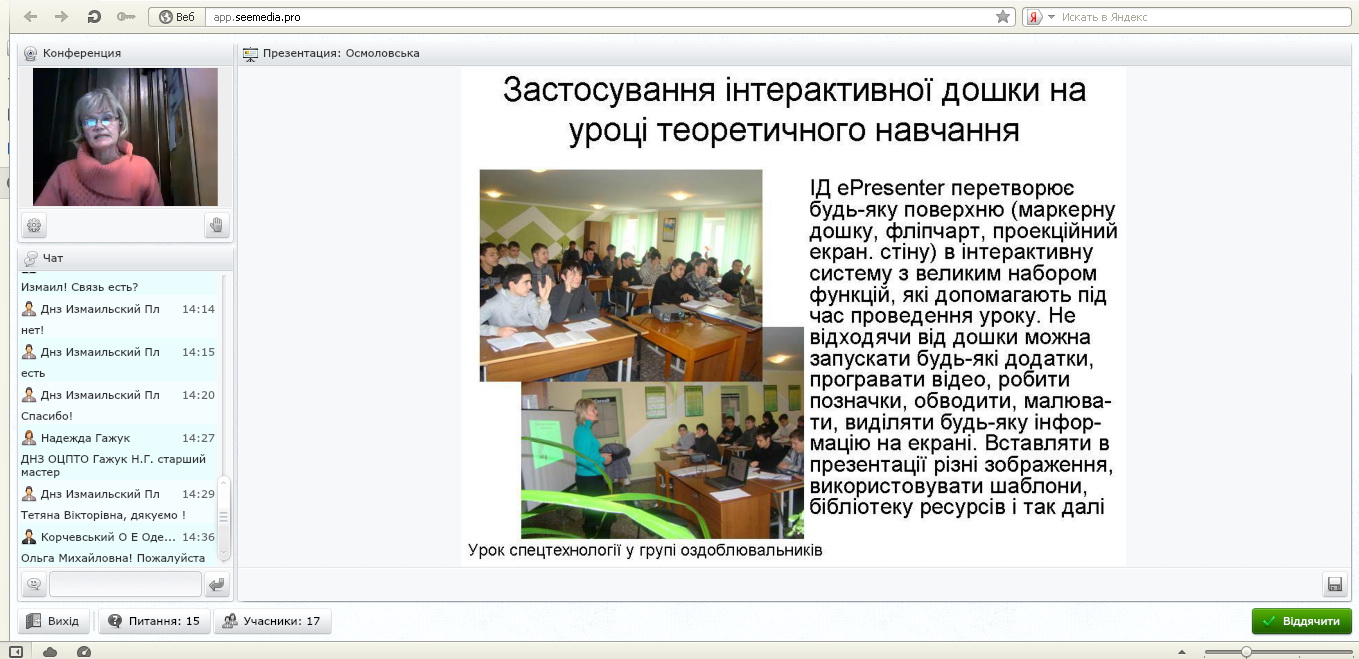Raise hand using the hand icon
The height and width of the screenshot is (659, 1359).
(216, 225)
